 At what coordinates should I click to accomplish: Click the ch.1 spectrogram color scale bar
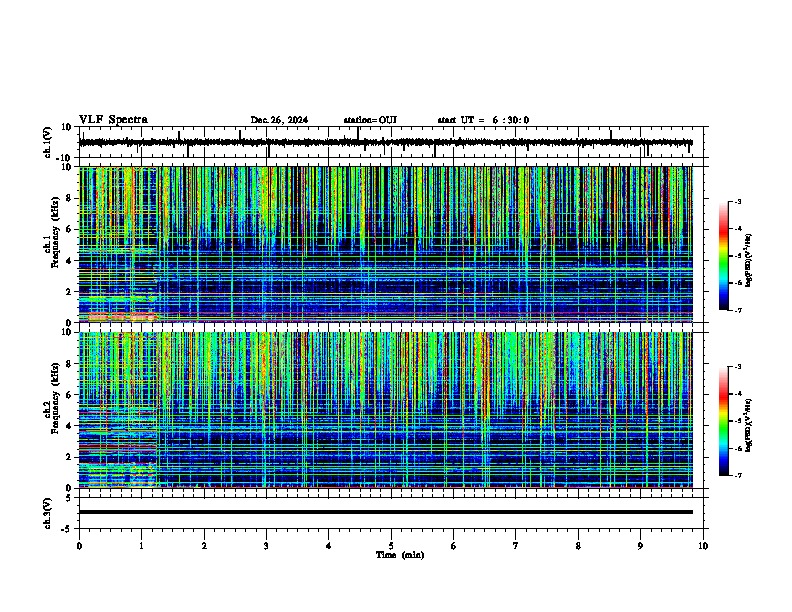pos(723,256)
